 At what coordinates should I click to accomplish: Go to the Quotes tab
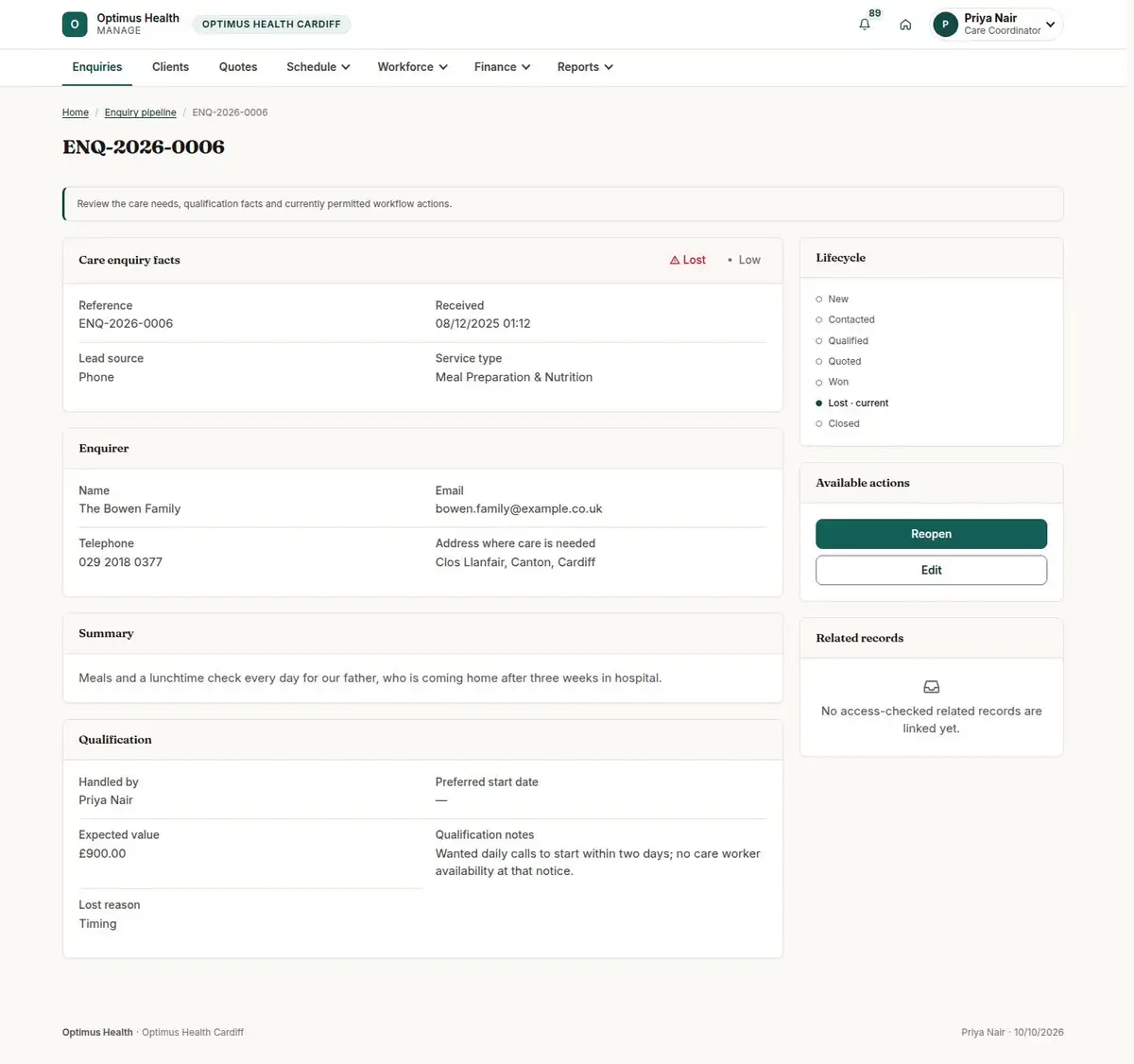point(238,67)
